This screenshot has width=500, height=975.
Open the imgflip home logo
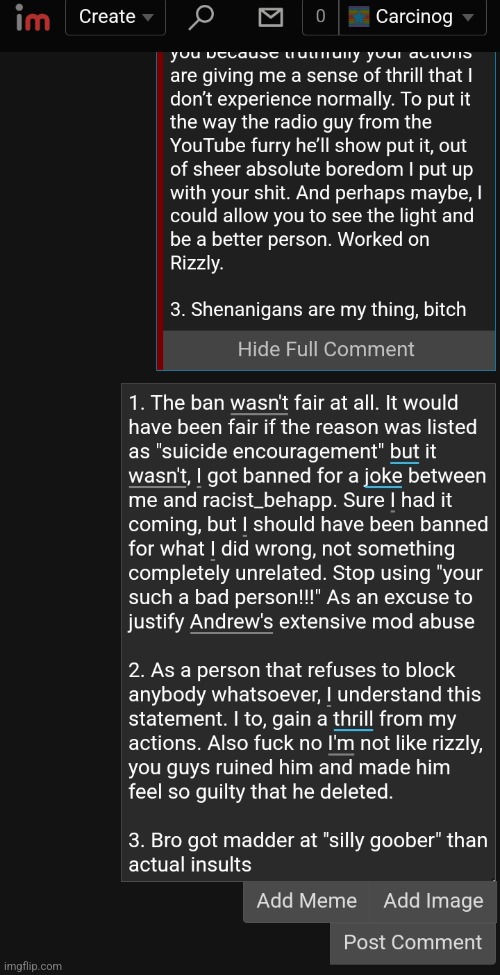coord(33,17)
